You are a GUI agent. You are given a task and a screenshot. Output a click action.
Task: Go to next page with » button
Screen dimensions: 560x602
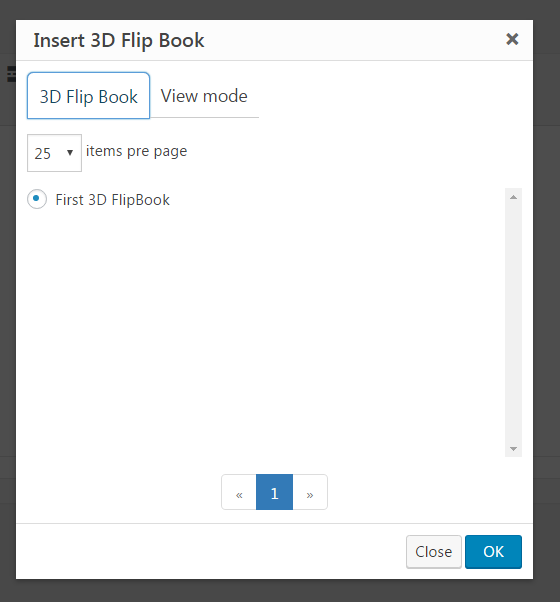pos(310,492)
